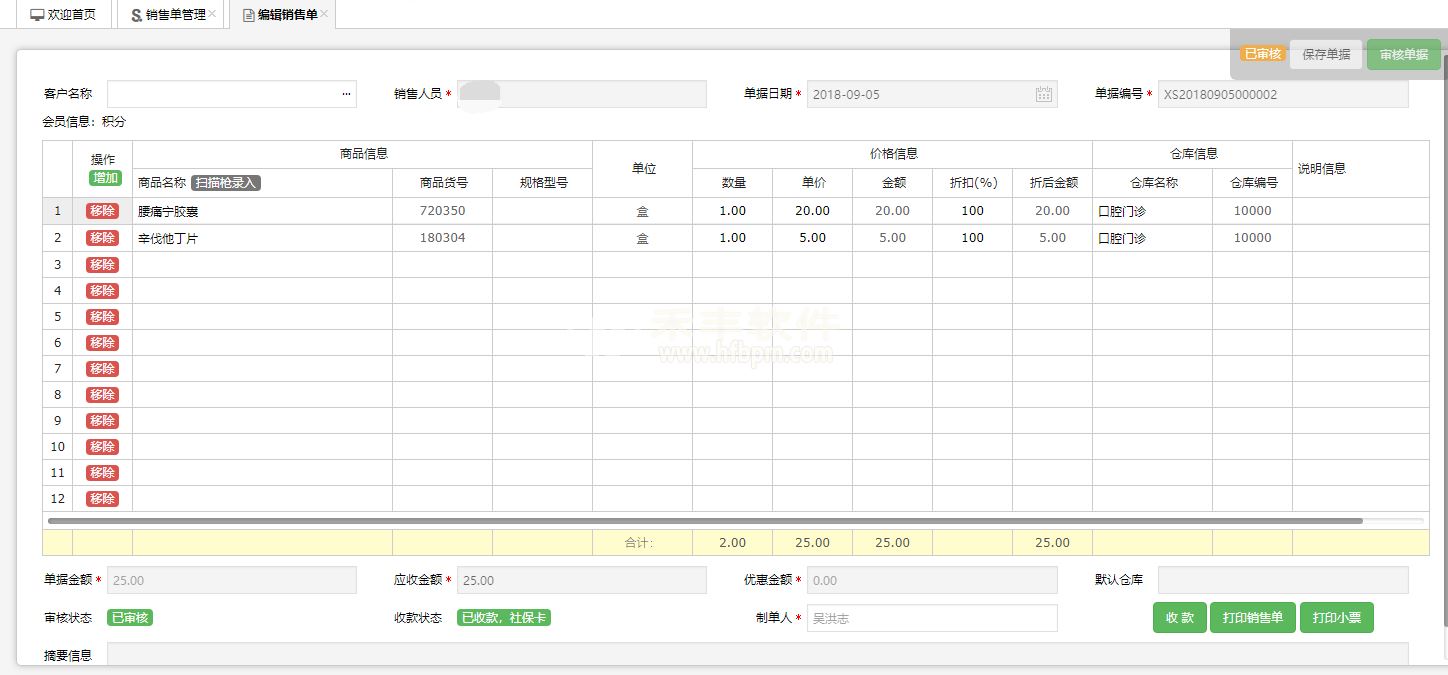Remove row 2 辛伐他丁片 with 移除

pos(102,238)
